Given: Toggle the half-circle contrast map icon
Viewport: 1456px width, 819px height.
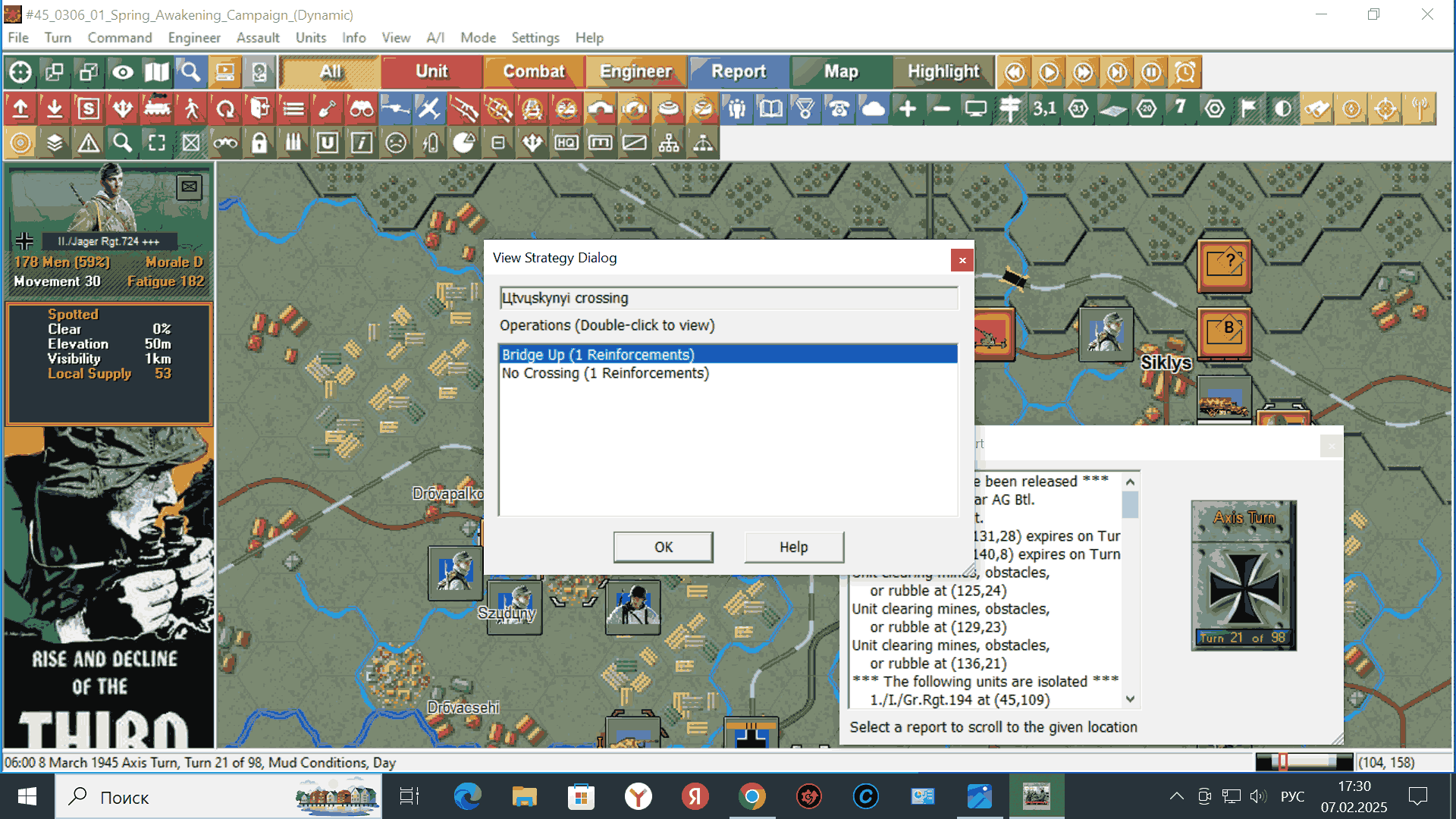Looking at the screenshot, I should (1282, 109).
